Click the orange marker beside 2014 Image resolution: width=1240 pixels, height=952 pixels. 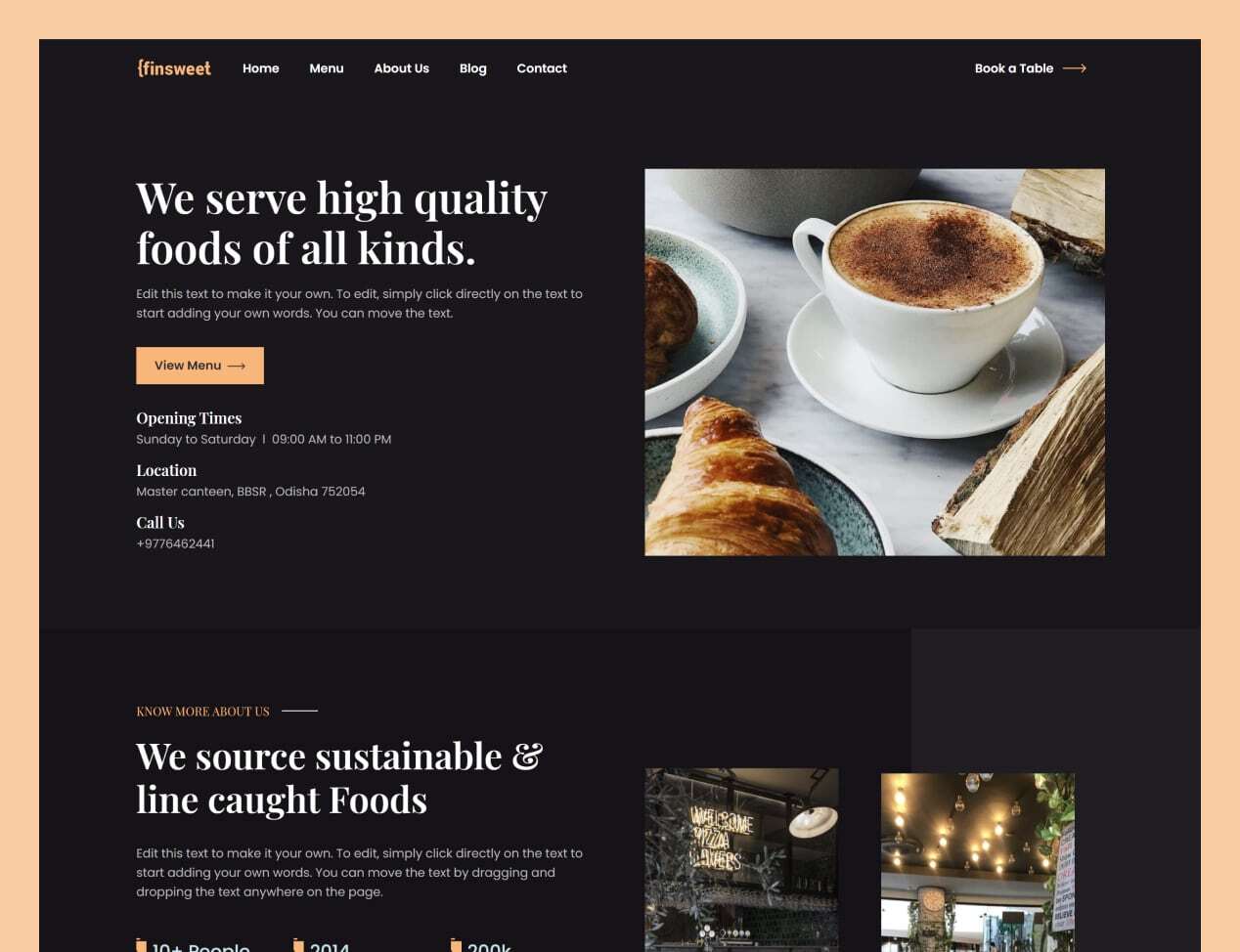click(x=298, y=945)
